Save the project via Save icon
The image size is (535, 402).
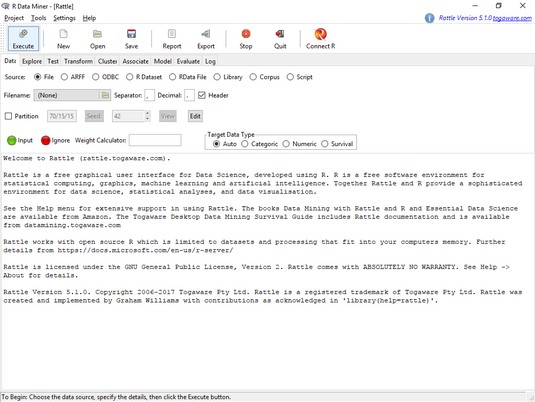pos(131,39)
